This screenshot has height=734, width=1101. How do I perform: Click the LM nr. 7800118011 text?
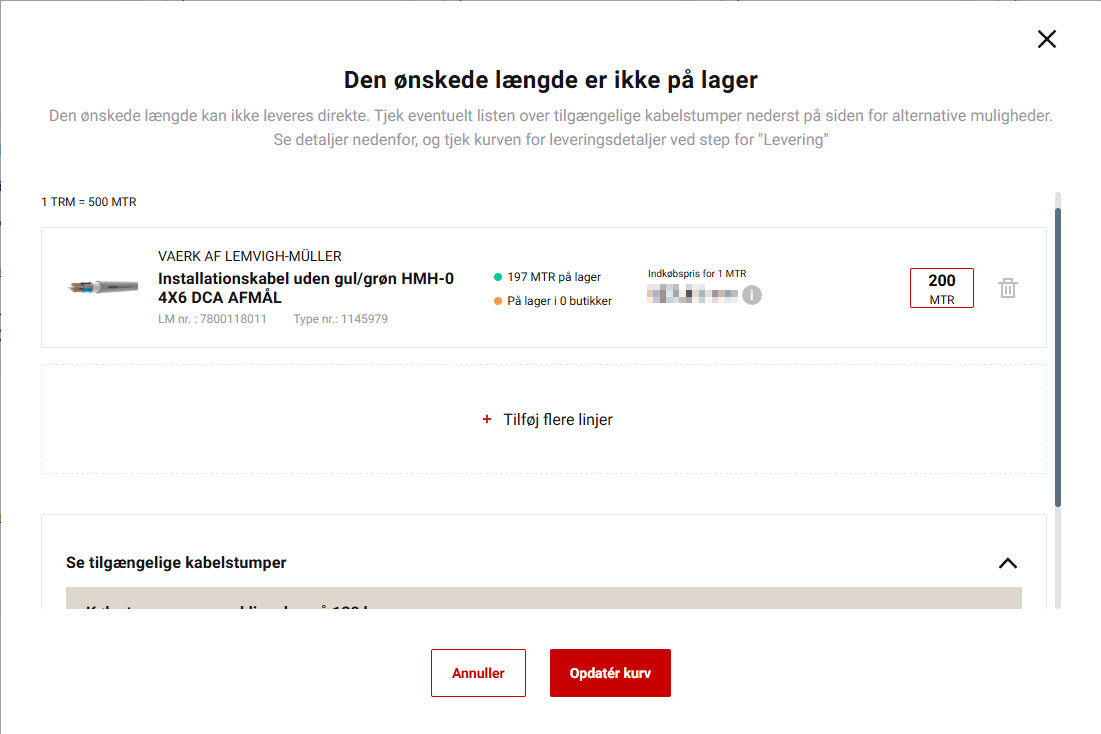[212, 319]
